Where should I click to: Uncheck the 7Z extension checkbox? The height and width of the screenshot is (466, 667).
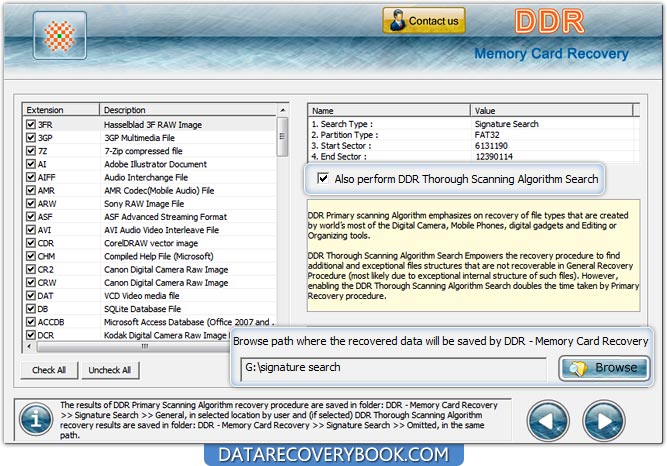31,151
